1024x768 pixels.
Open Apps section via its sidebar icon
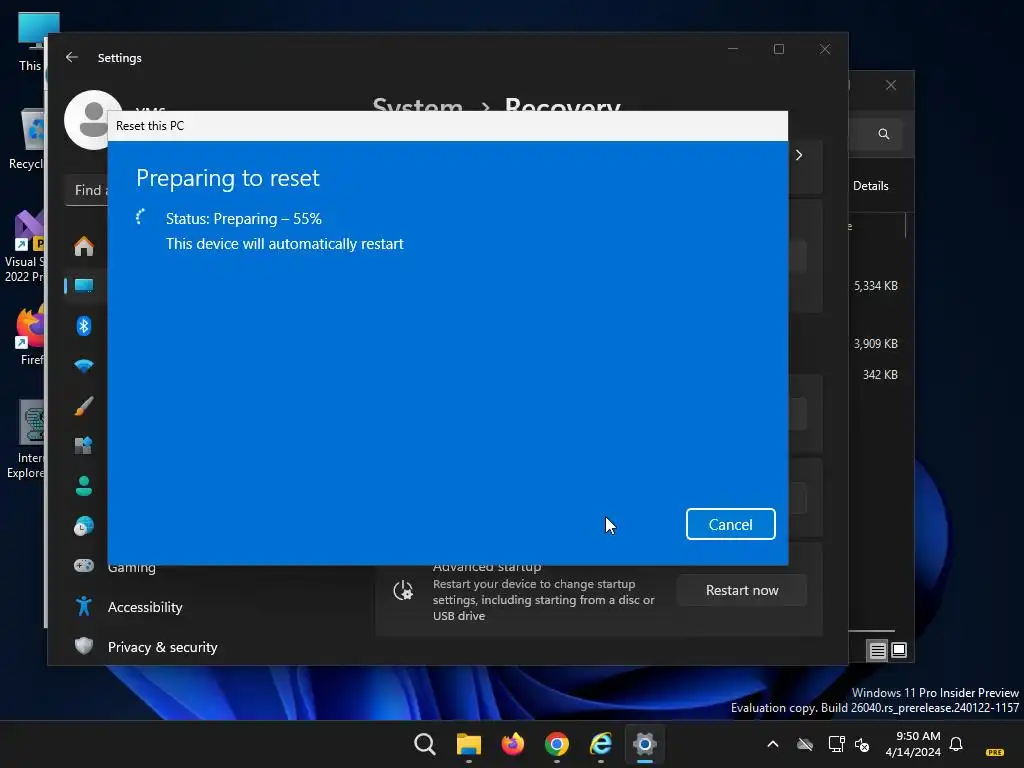(x=84, y=446)
